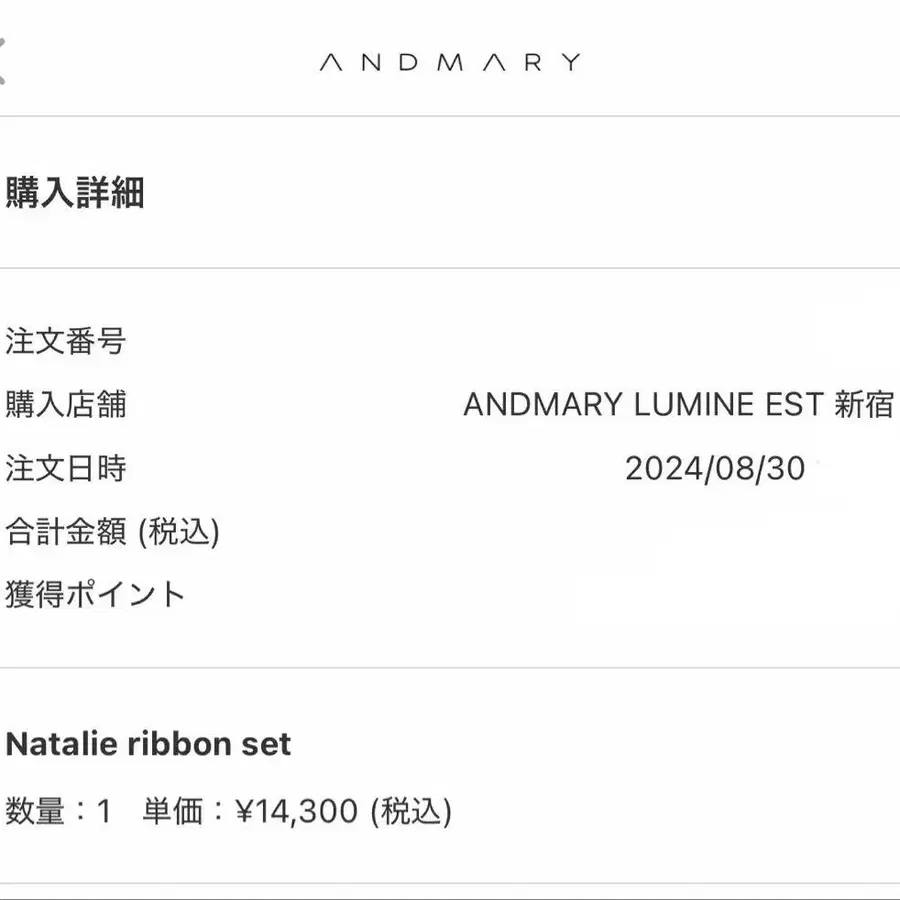Click the 獲得ポイント label
This screenshot has width=900, height=900.
coord(96,594)
